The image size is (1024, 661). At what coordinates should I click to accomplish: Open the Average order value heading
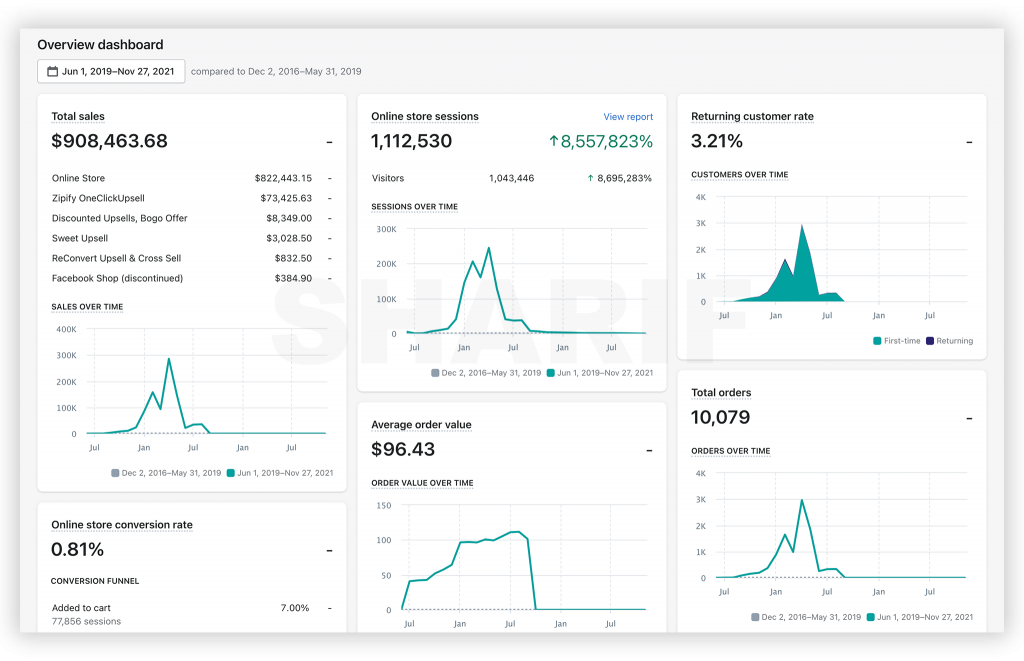[421, 425]
